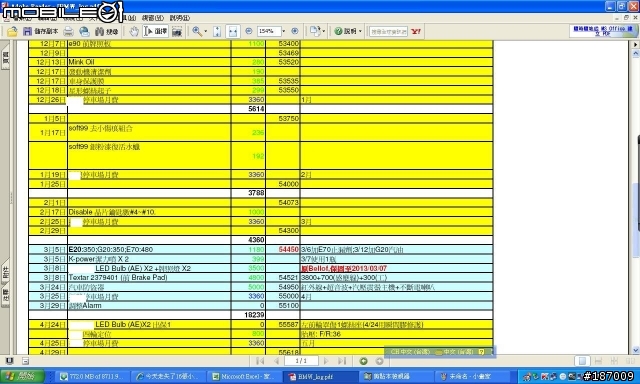Click the 154% zoom percentage field
The width and height of the screenshot is (640, 384).
tap(269, 31)
